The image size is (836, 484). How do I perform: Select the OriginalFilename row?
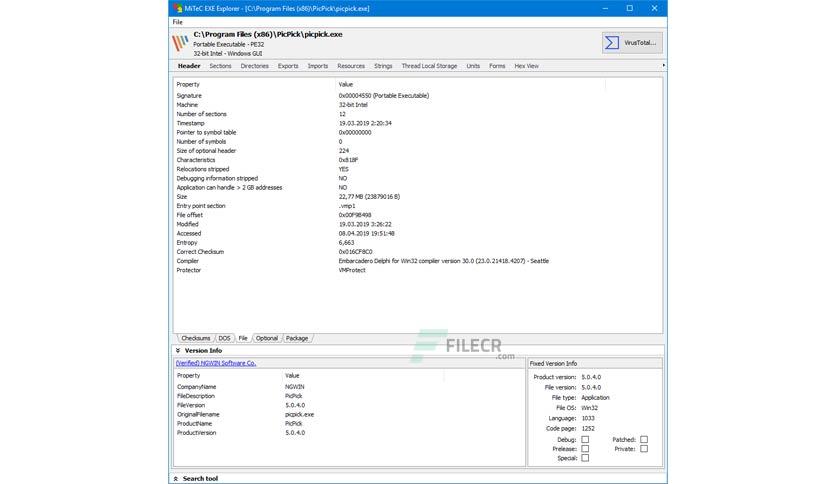point(349,415)
